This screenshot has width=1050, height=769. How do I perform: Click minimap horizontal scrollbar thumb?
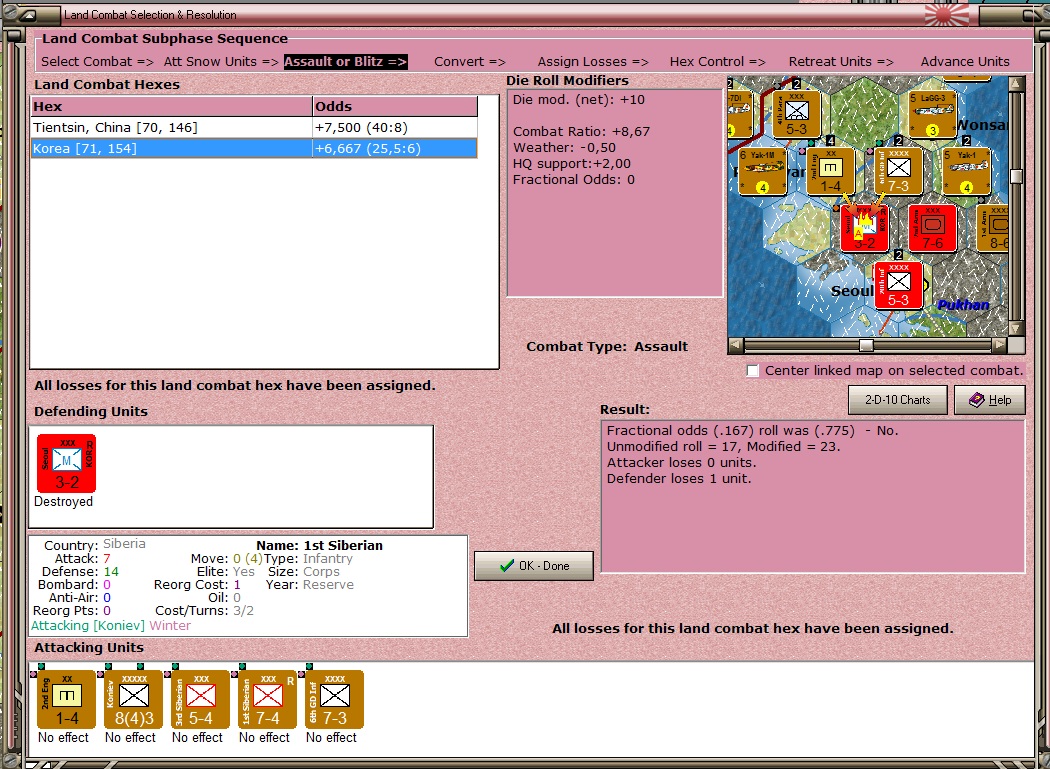[x=866, y=346]
